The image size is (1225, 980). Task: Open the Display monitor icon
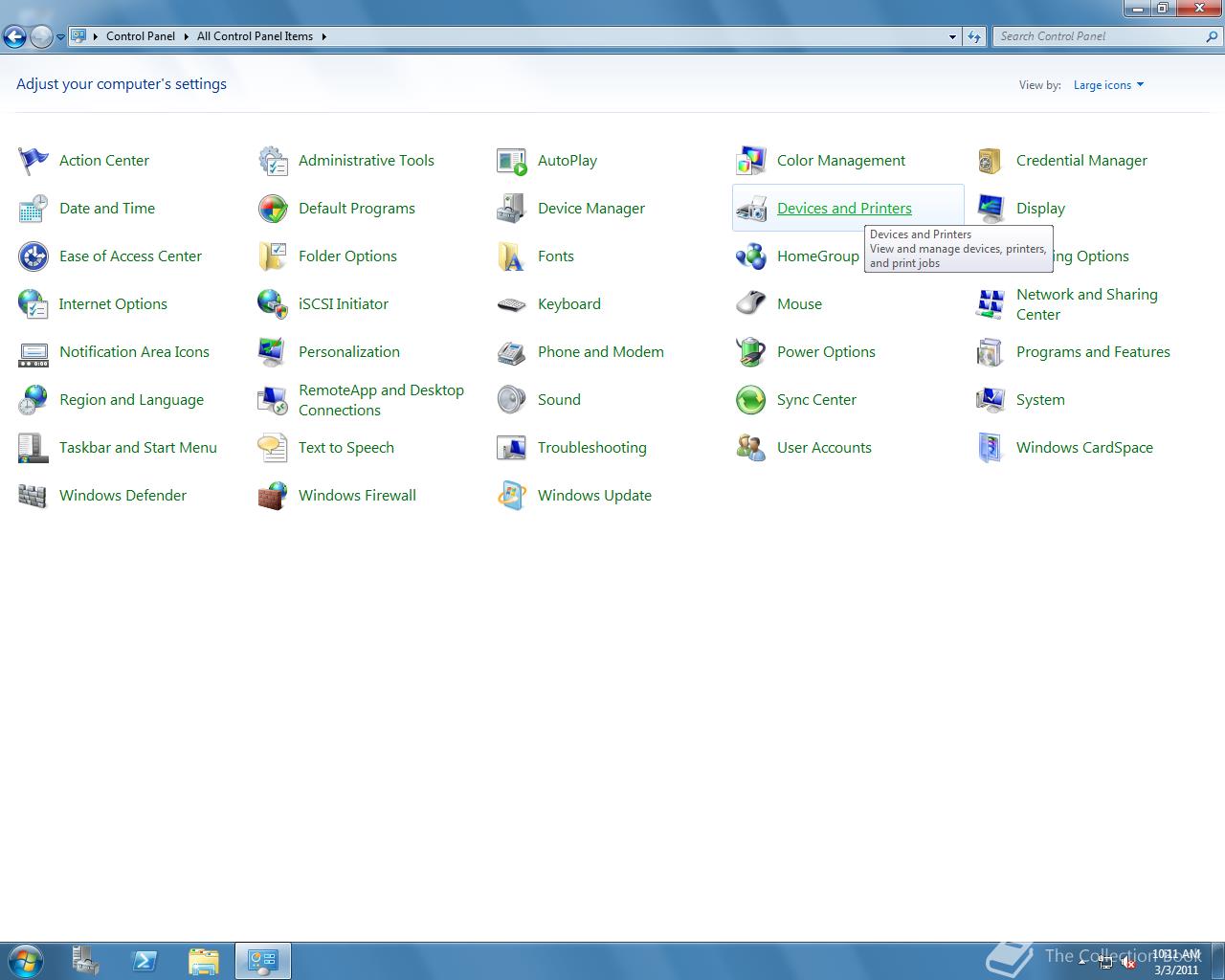991,209
